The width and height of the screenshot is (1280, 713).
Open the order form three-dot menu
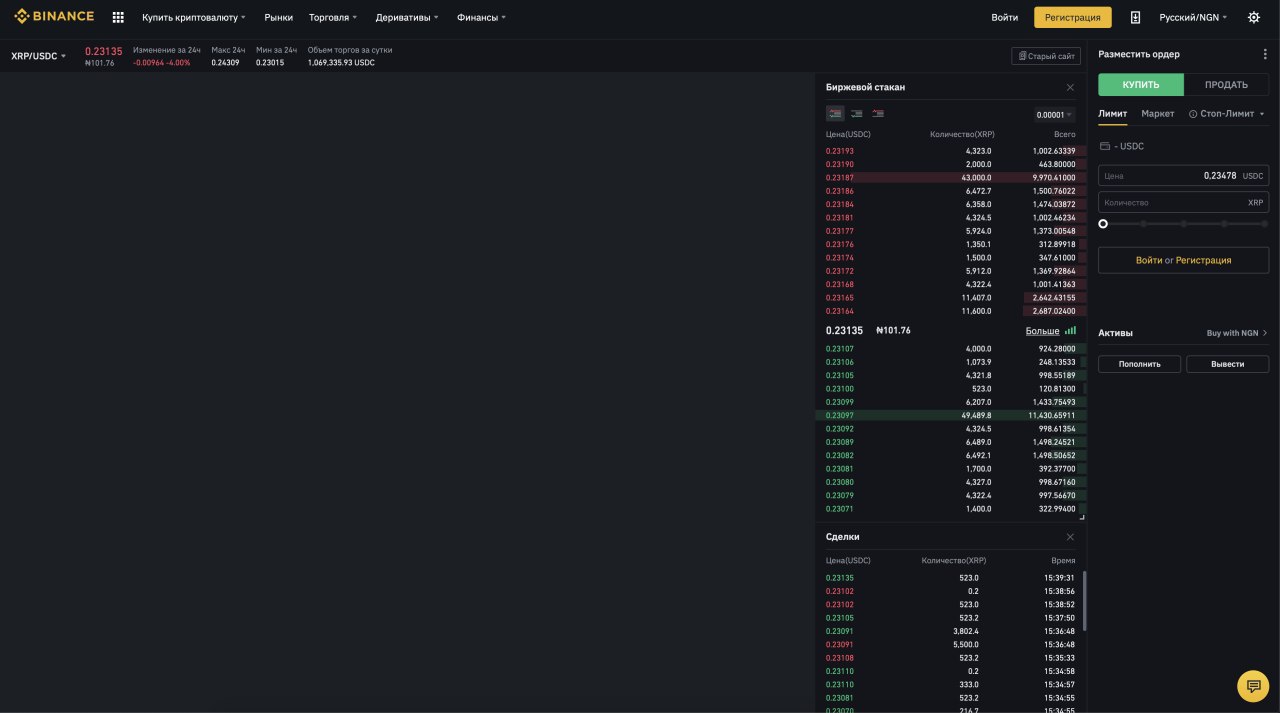1265,54
